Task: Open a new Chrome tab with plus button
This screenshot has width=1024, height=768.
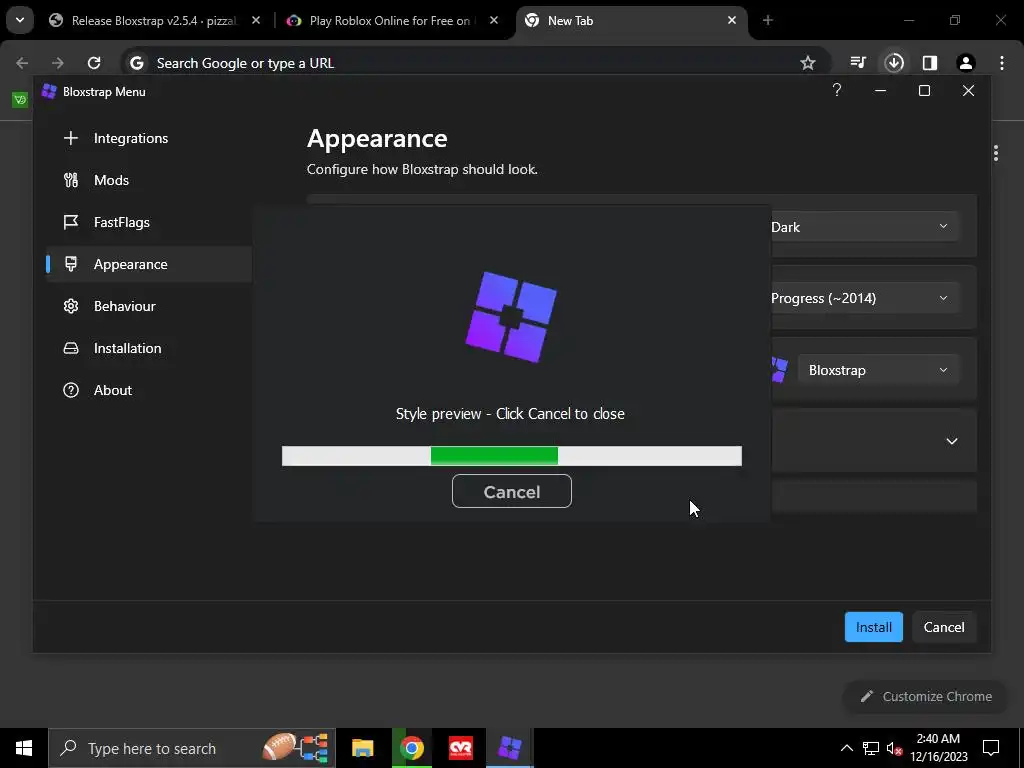Action: point(768,21)
